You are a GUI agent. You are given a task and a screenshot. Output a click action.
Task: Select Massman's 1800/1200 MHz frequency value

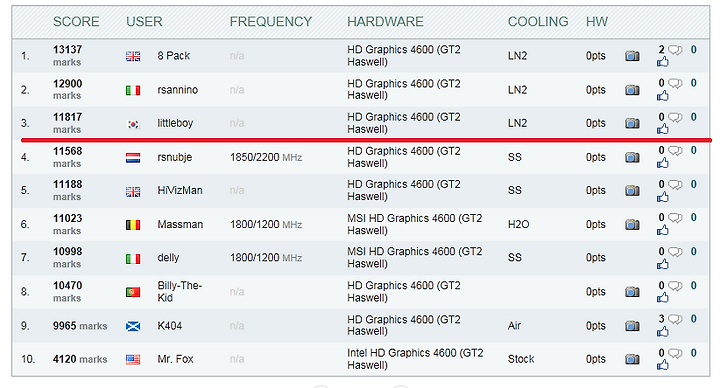266,225
